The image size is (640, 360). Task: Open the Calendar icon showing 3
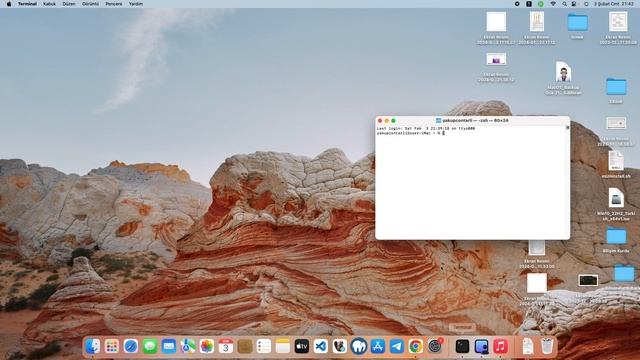[226, 346]
